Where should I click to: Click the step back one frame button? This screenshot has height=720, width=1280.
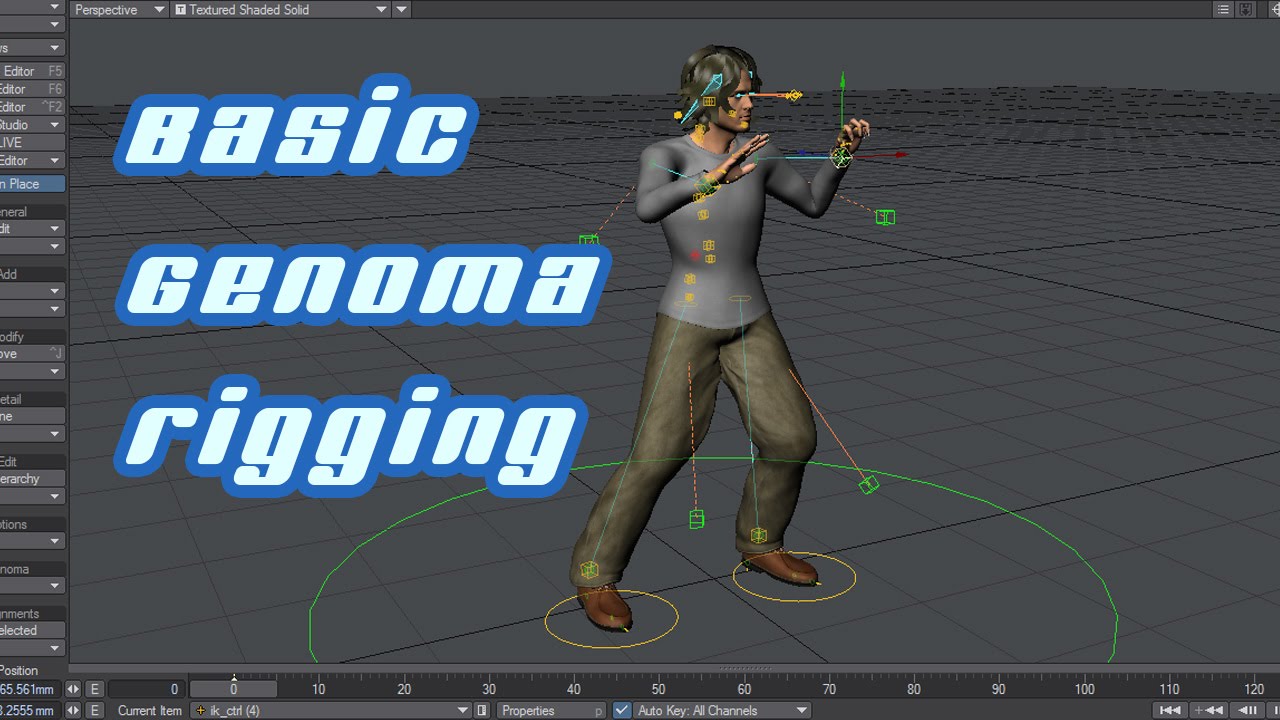[1249, 711]
